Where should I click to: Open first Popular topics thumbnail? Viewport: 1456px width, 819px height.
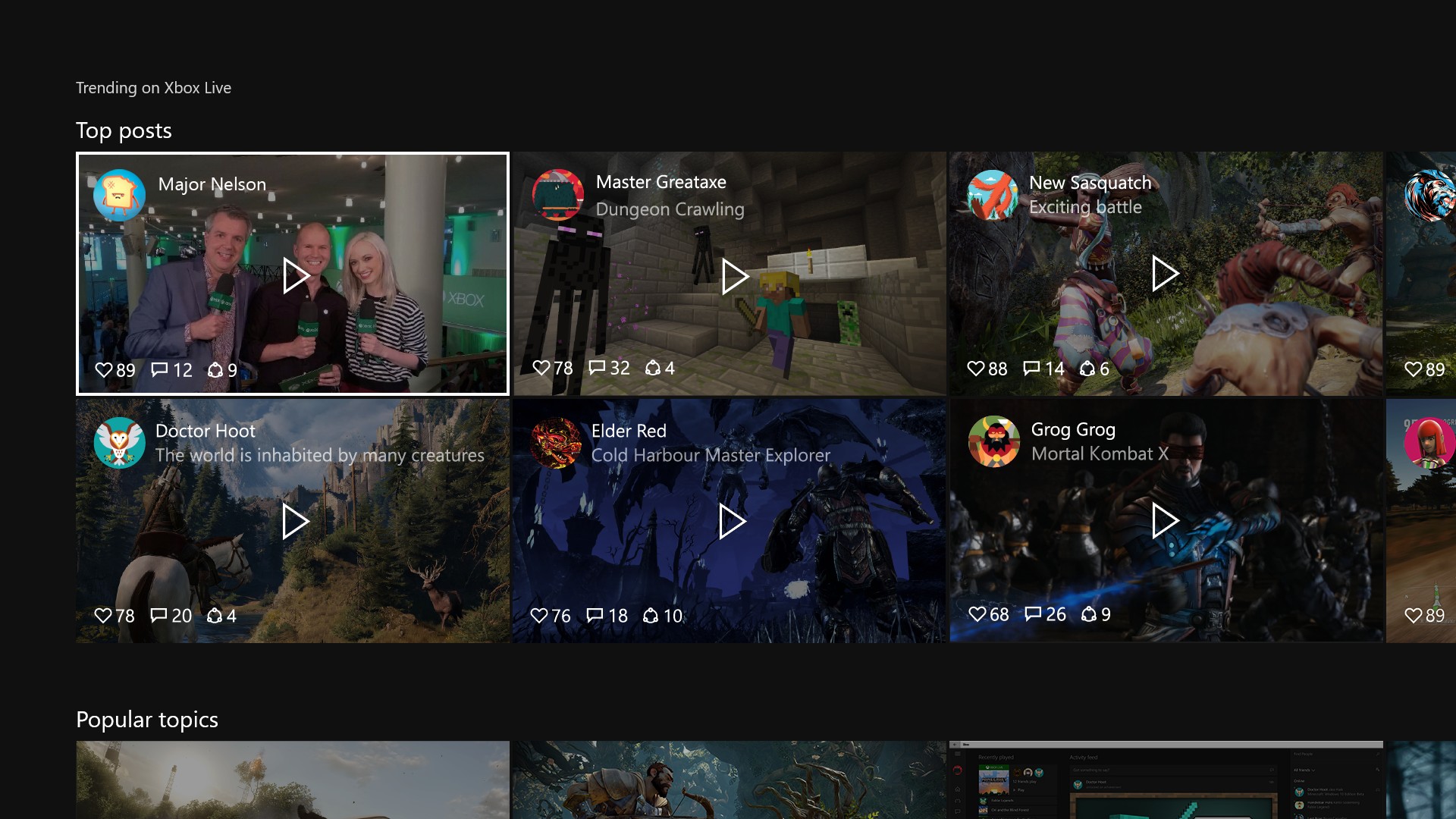click(x=293, y=780)
